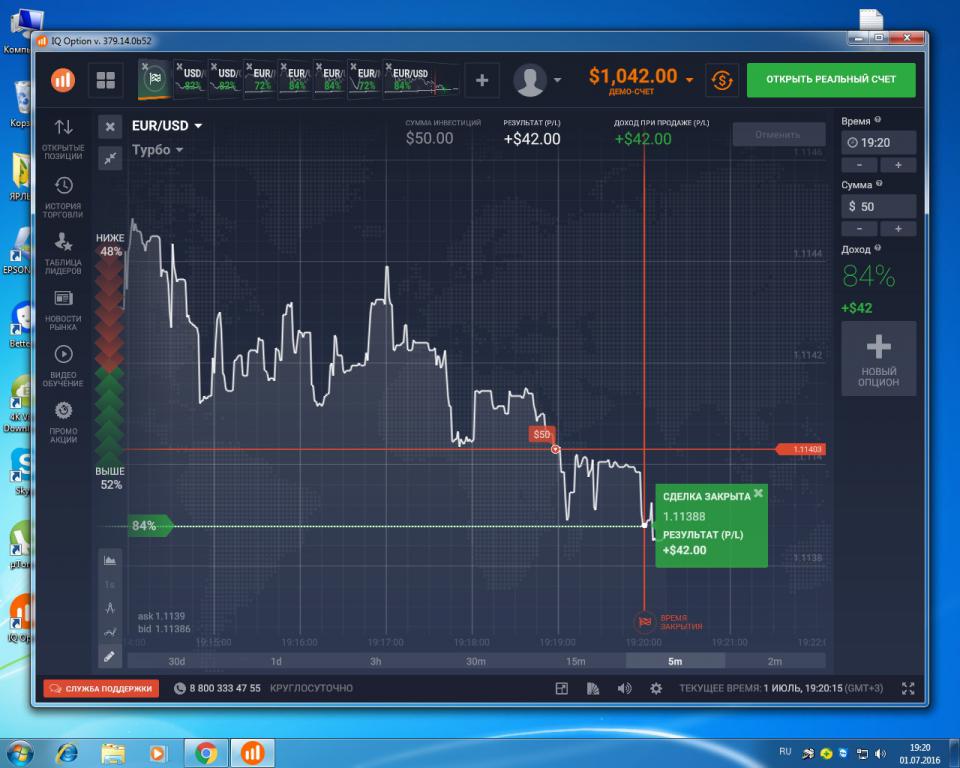The width and height of the screenshot is (960, 768).
Task: Click 'НОВЫЙ ОПЦИОН' plus button
Action: click(879, 359)
